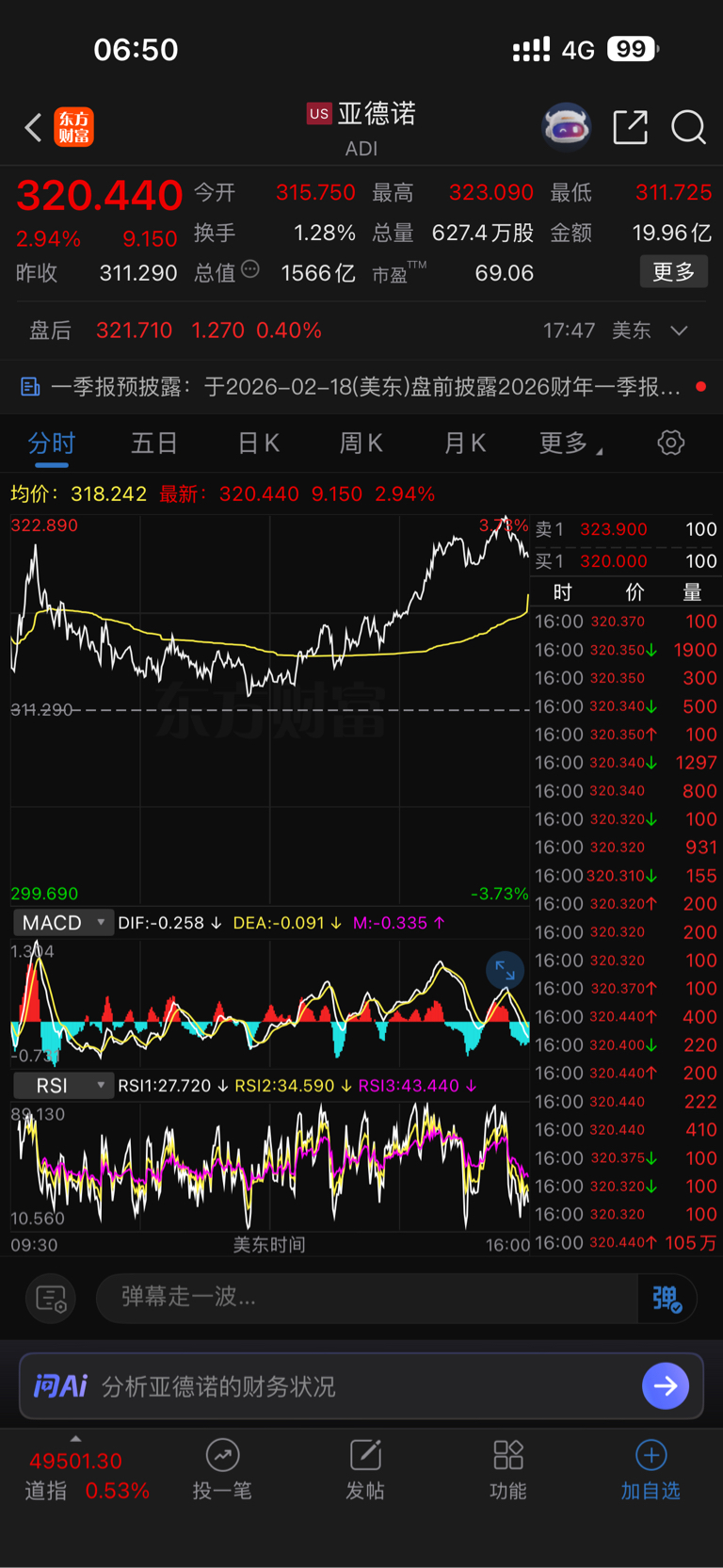
Task: Open the bullet comment list icon
Action: [51, 1299]
